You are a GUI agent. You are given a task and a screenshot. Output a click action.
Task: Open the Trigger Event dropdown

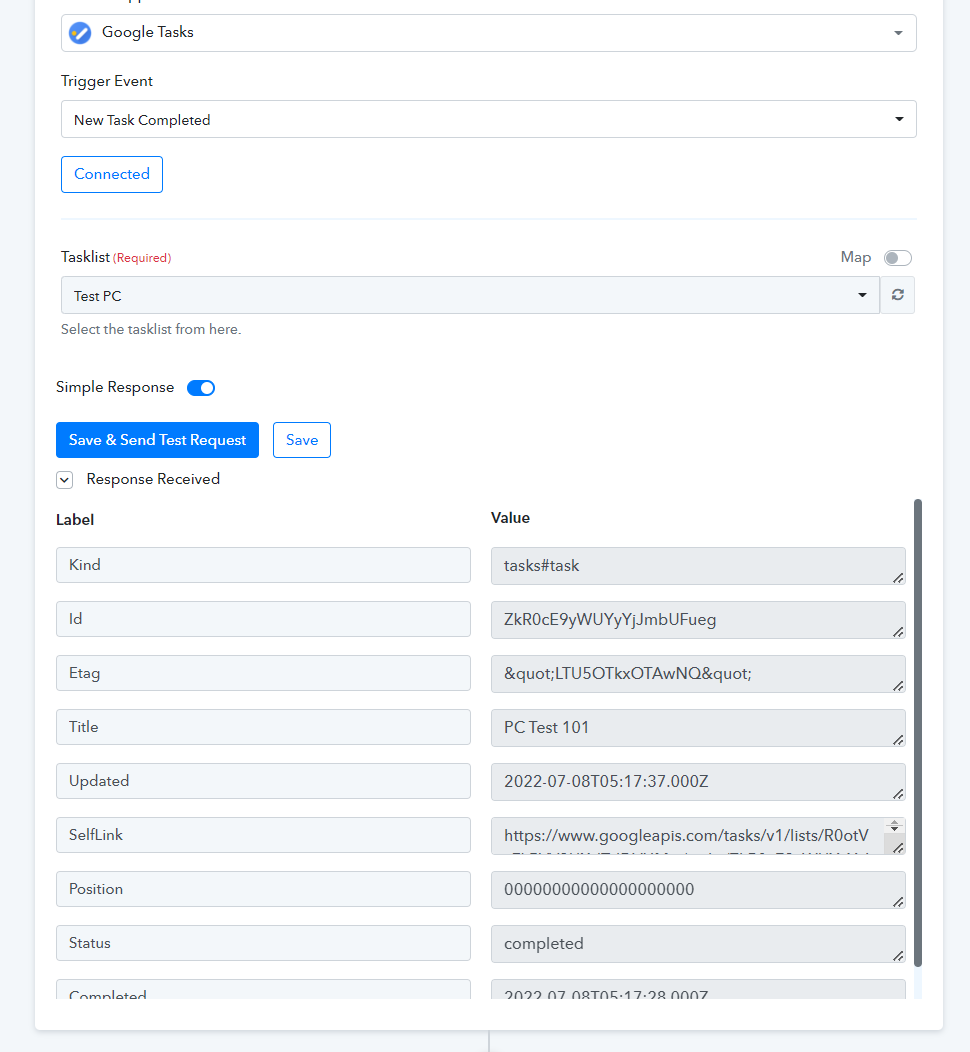tap(489, 119)
